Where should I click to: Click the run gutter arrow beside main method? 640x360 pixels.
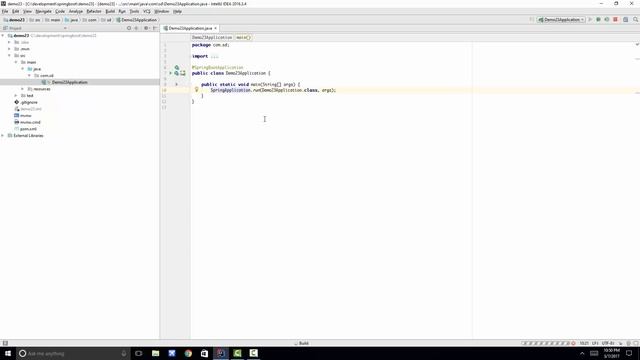tap(177, 84)
